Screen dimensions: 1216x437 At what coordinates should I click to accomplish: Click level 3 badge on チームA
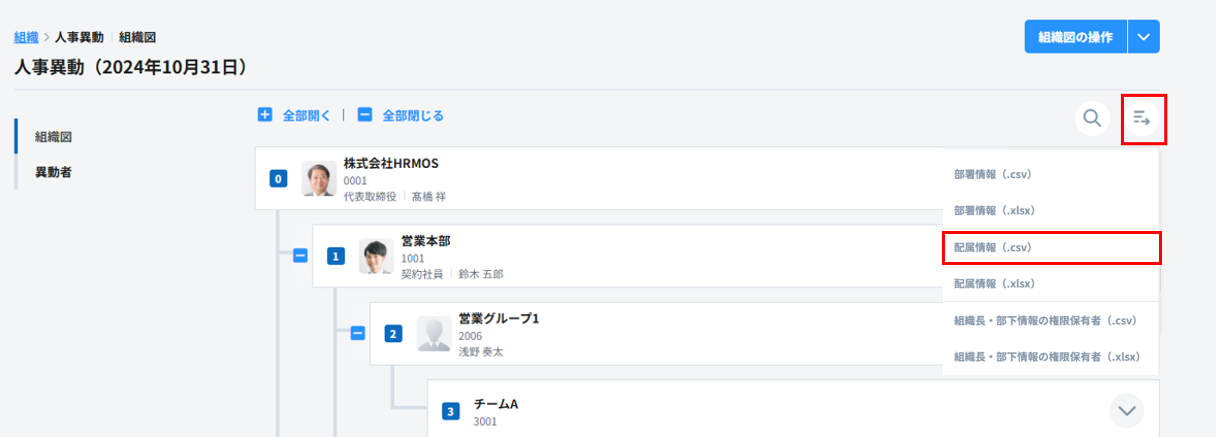point(451,411)
